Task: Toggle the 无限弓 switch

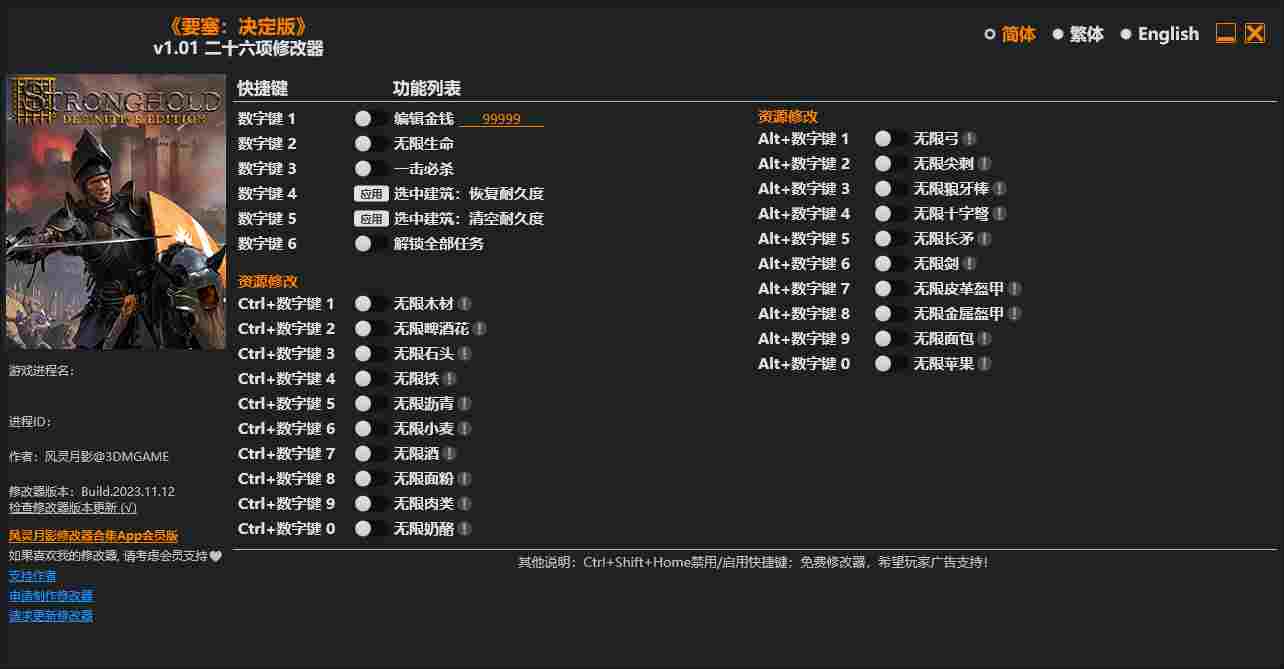Action: [x=891, y=138]
